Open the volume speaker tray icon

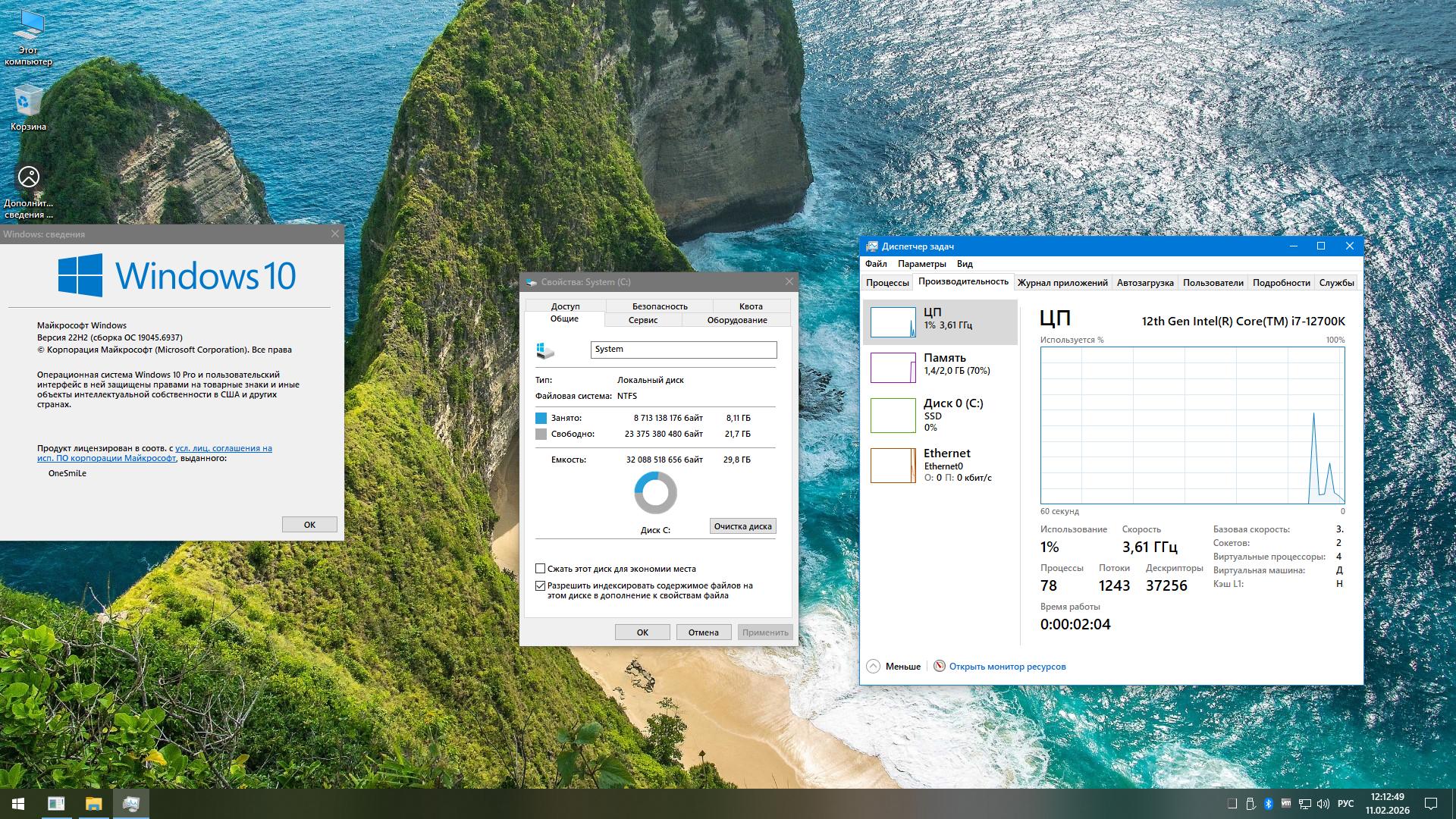pos(1323,803)
